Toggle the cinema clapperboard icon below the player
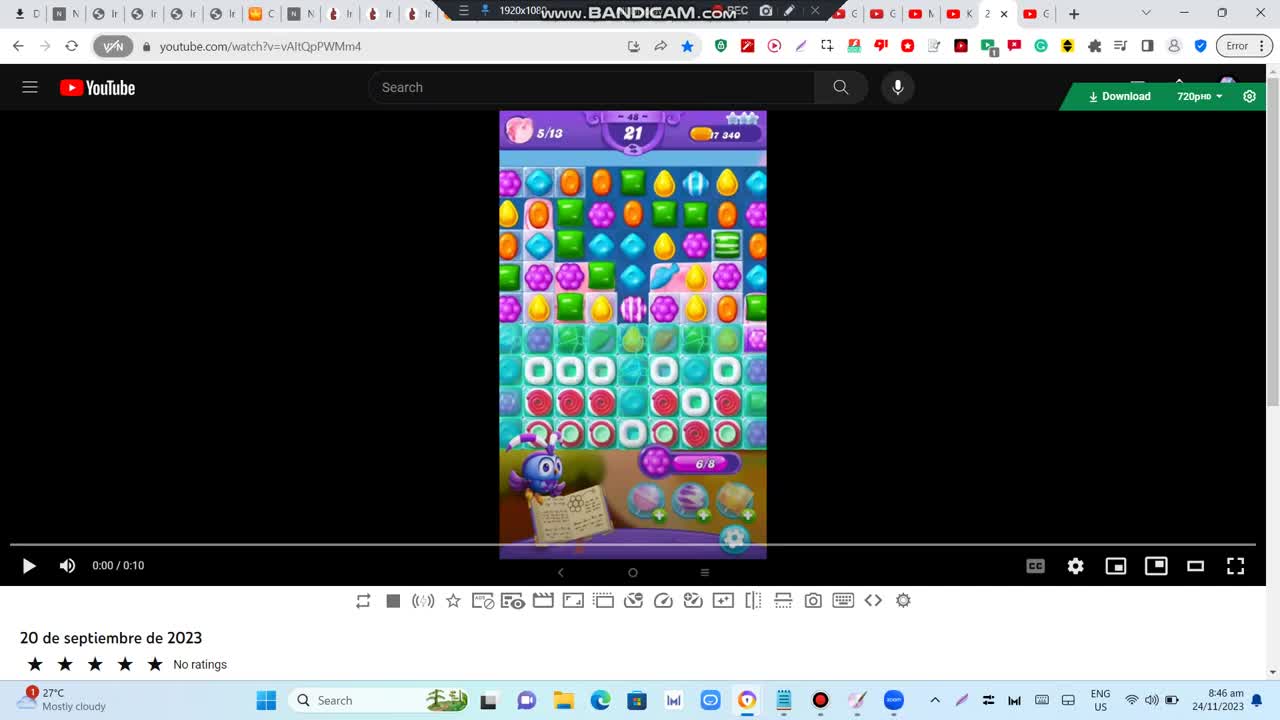The width and height of the screenshot is (1280, 720). pyautogui.click(x=543, y=600)
